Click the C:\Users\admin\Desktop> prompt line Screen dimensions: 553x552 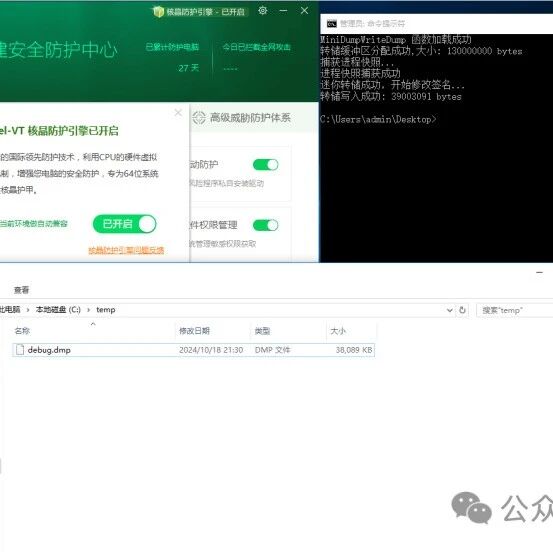378,119
